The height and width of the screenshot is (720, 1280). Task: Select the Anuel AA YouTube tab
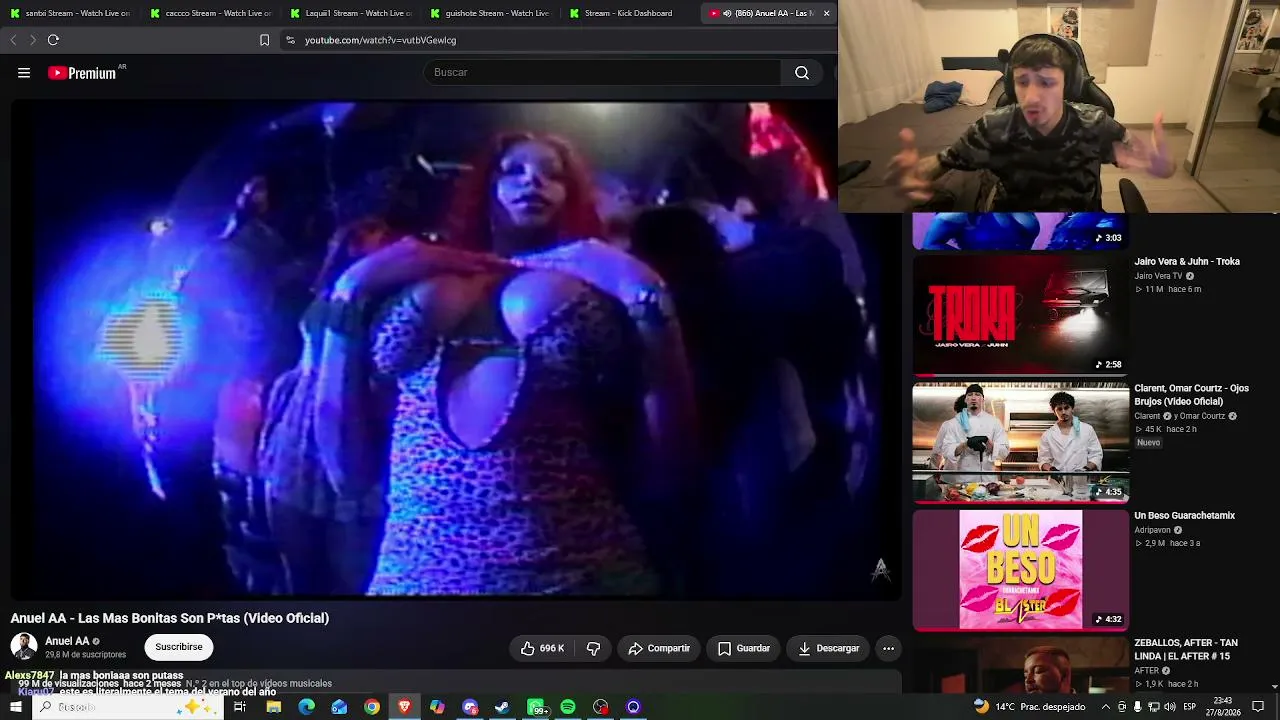768,13
